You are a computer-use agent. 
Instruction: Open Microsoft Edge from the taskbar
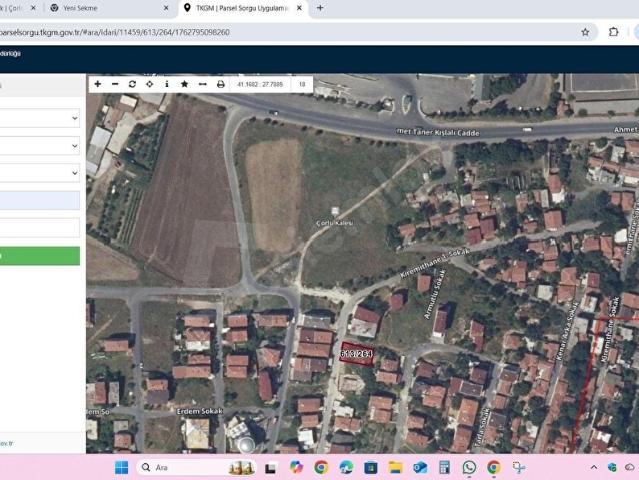pos(346,467)
